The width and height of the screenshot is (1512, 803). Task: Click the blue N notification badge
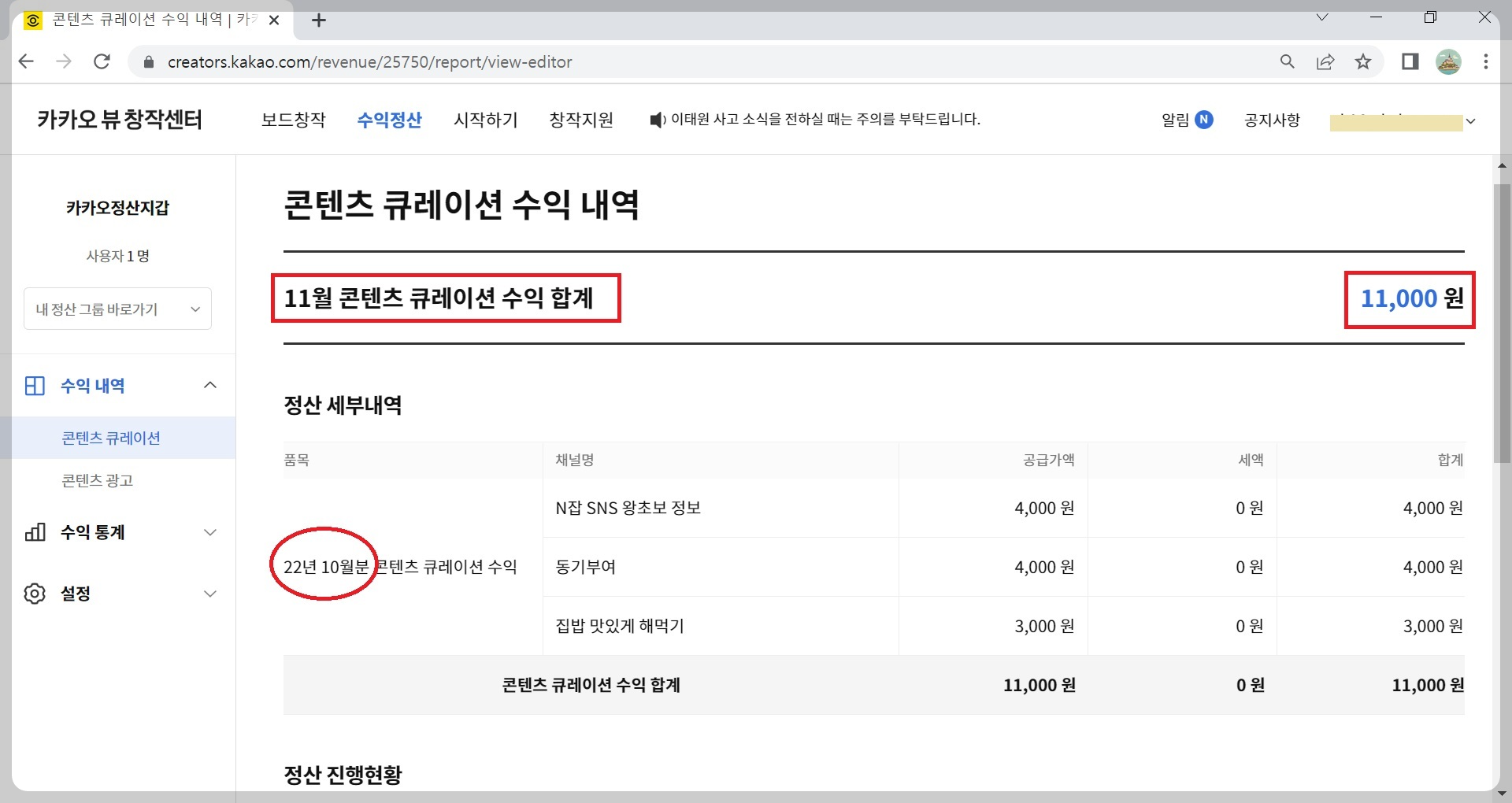pyautogui.click(x=1203, y=120)
